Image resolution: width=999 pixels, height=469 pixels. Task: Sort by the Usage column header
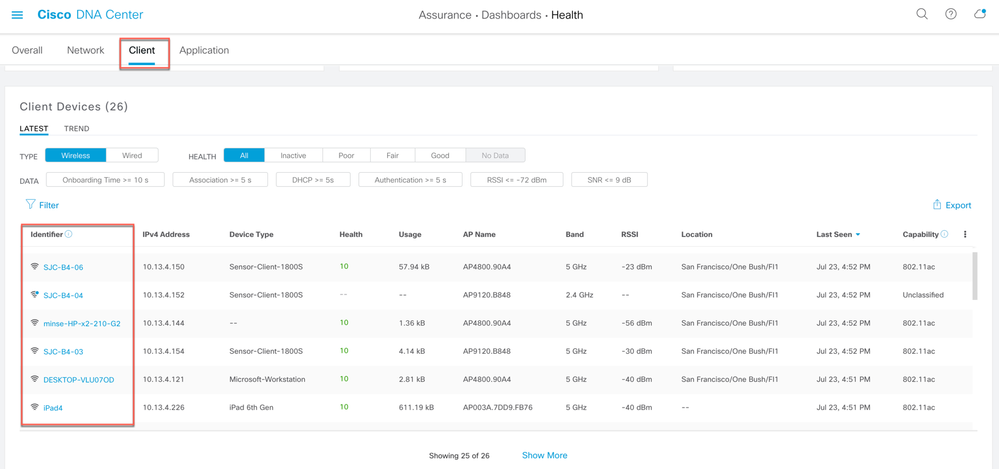coord(410,234)
